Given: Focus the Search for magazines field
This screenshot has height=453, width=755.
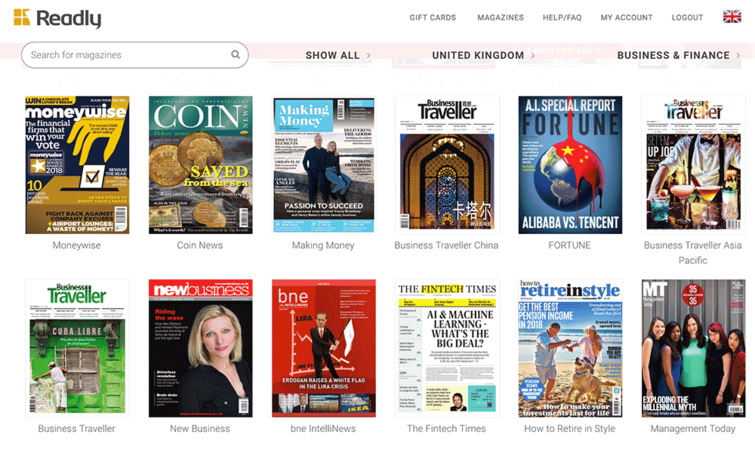Looking at the screenshot, I should click(x=135, y=55).
